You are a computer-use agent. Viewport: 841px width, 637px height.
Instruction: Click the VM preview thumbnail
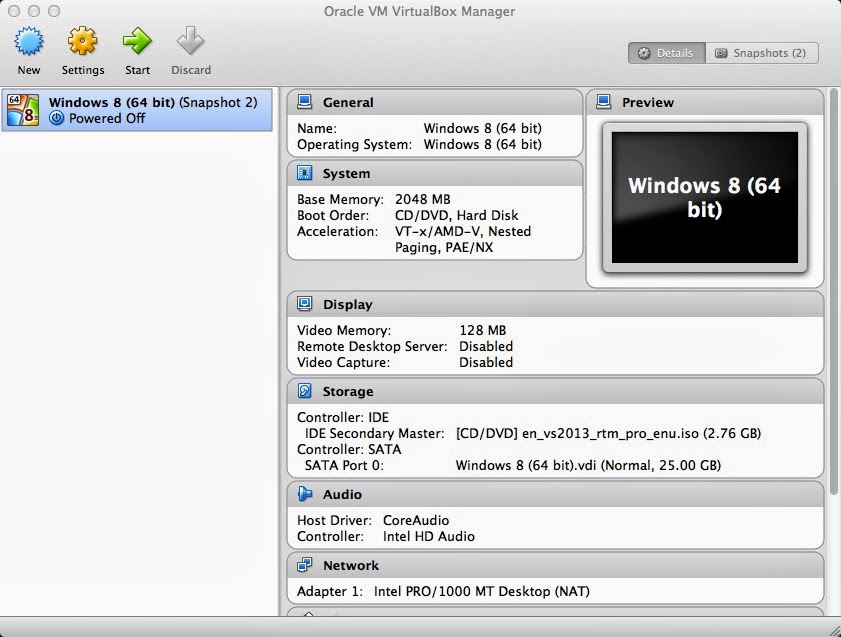pos(705,198)
